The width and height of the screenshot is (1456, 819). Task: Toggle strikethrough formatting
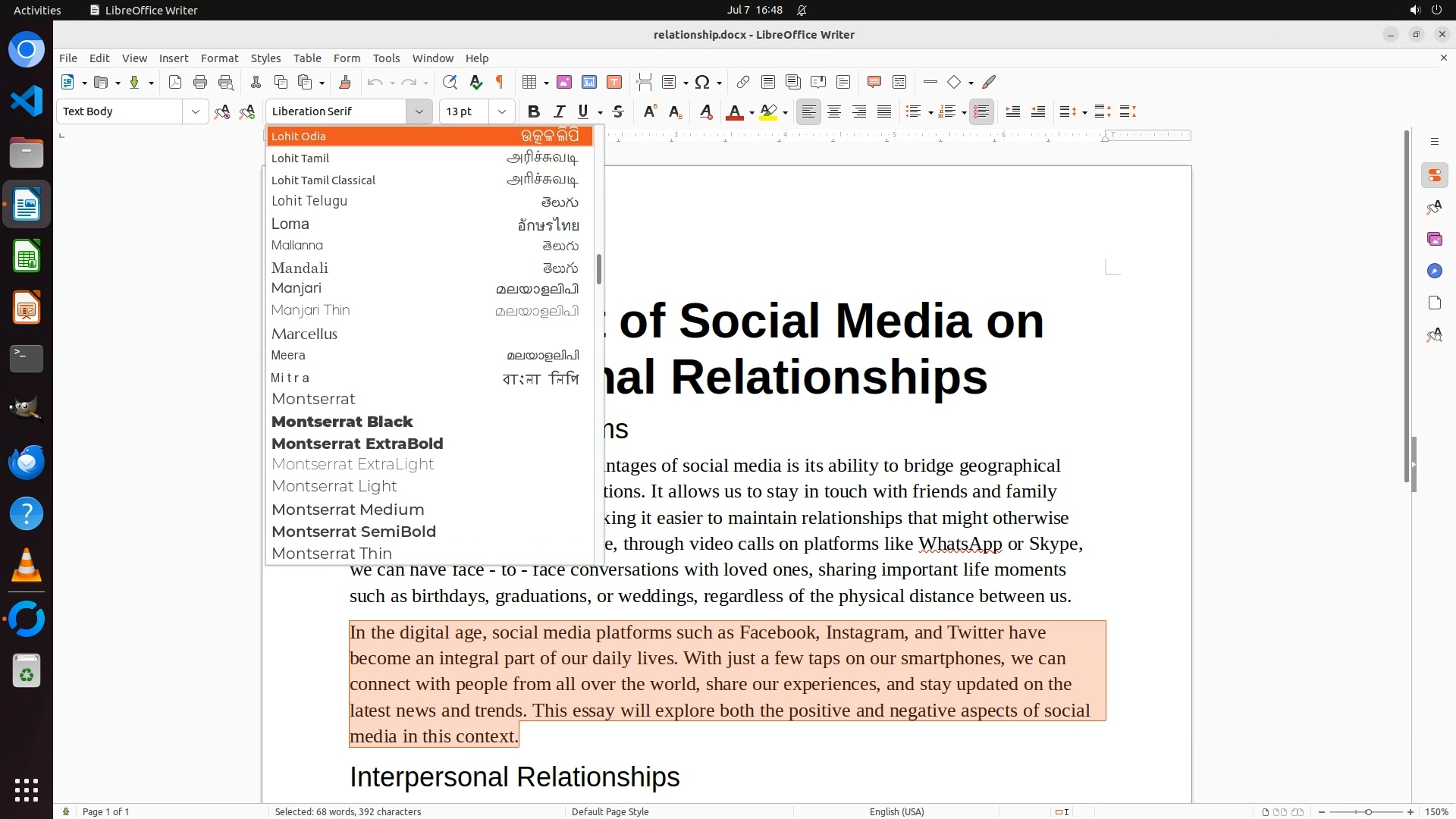[x=618, y=111]
